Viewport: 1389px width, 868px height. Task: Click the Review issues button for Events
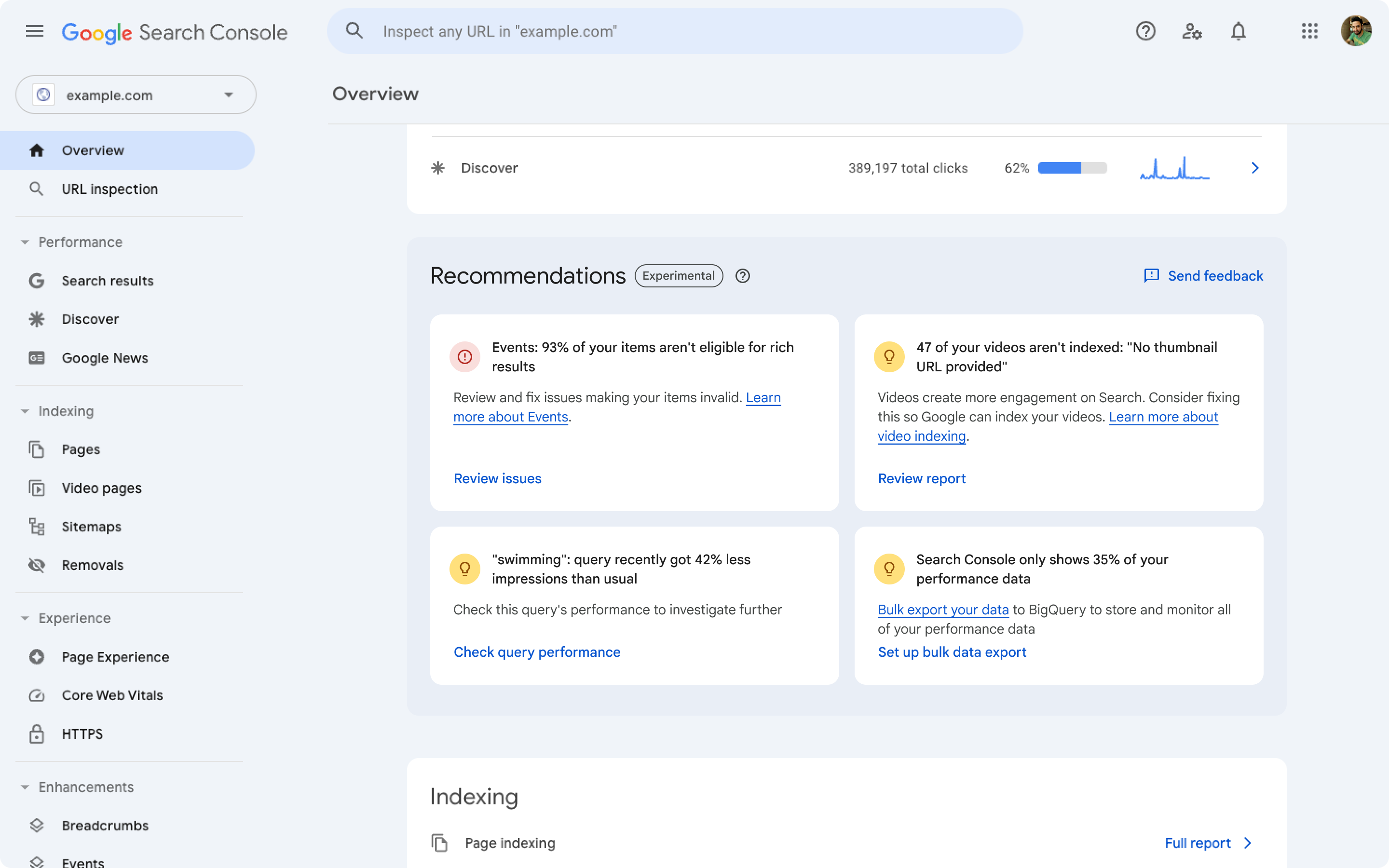tap(497, 477)
